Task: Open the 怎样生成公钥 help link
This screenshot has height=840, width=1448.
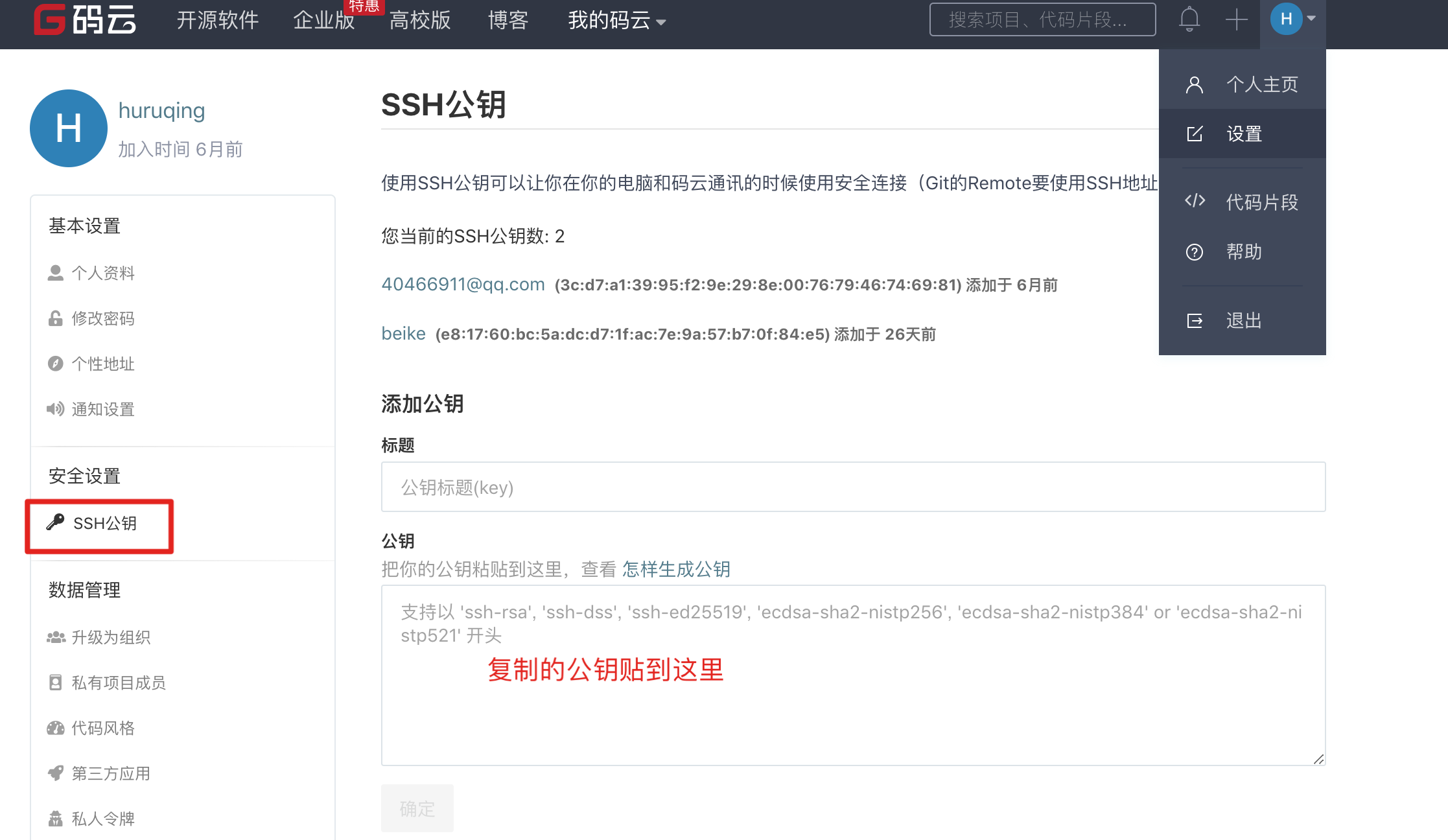Action: click(676, 569)
